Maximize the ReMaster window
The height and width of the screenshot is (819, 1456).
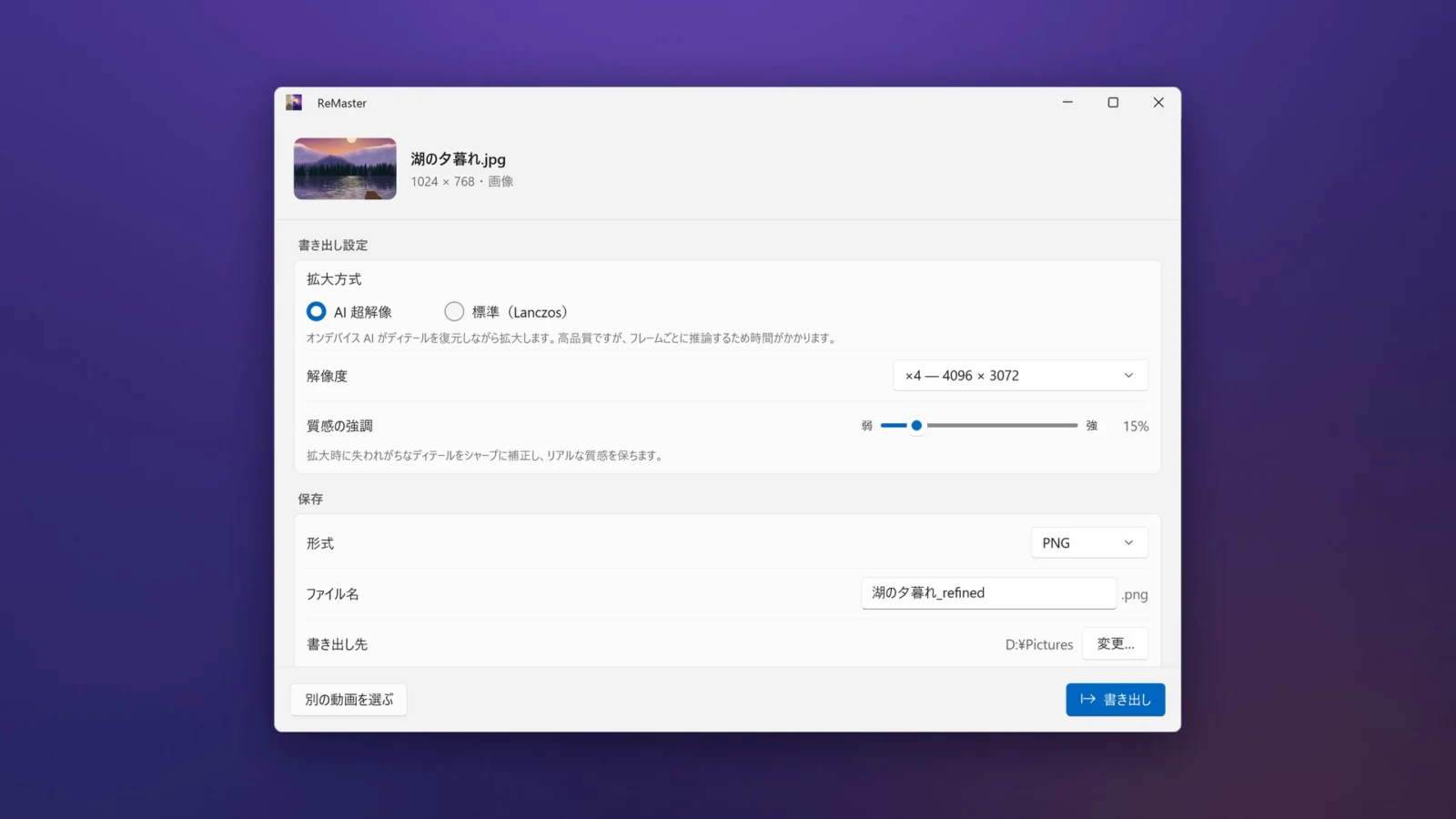(1113, 103)
